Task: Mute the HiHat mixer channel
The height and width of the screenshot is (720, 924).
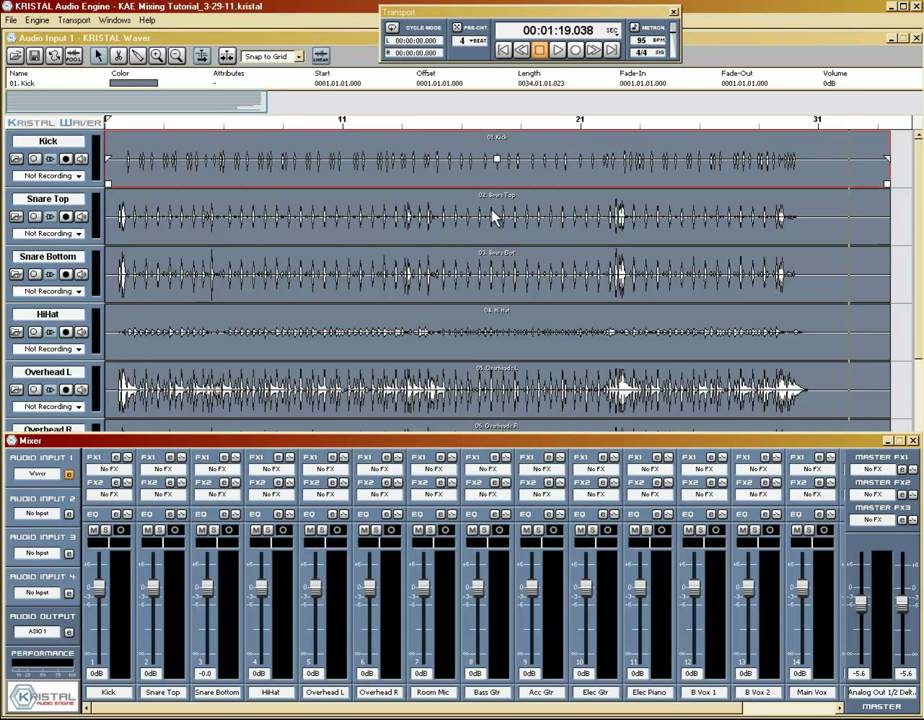Action: coord(256,530)
